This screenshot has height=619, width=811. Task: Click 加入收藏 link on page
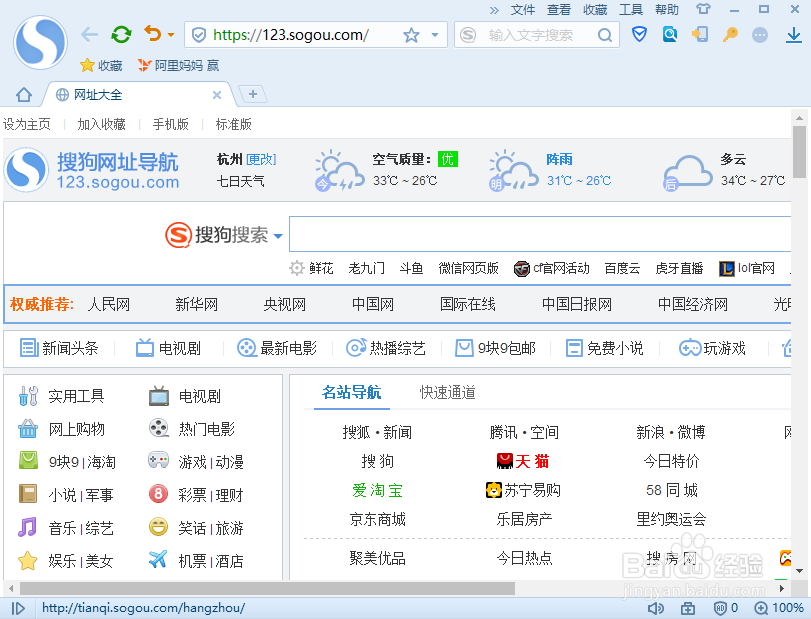pyautogui.click(x=101, y=124)
